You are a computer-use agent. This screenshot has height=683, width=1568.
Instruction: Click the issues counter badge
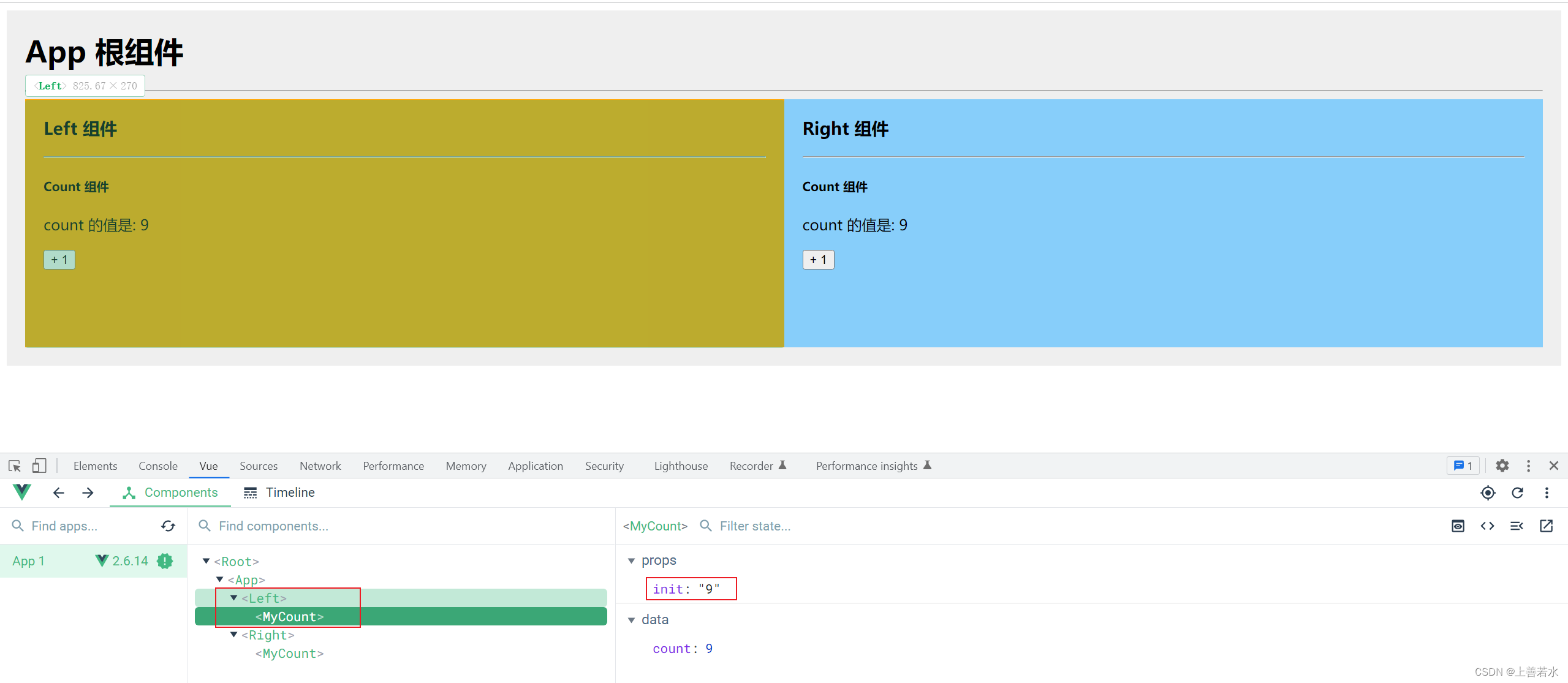pos(1463,466)
